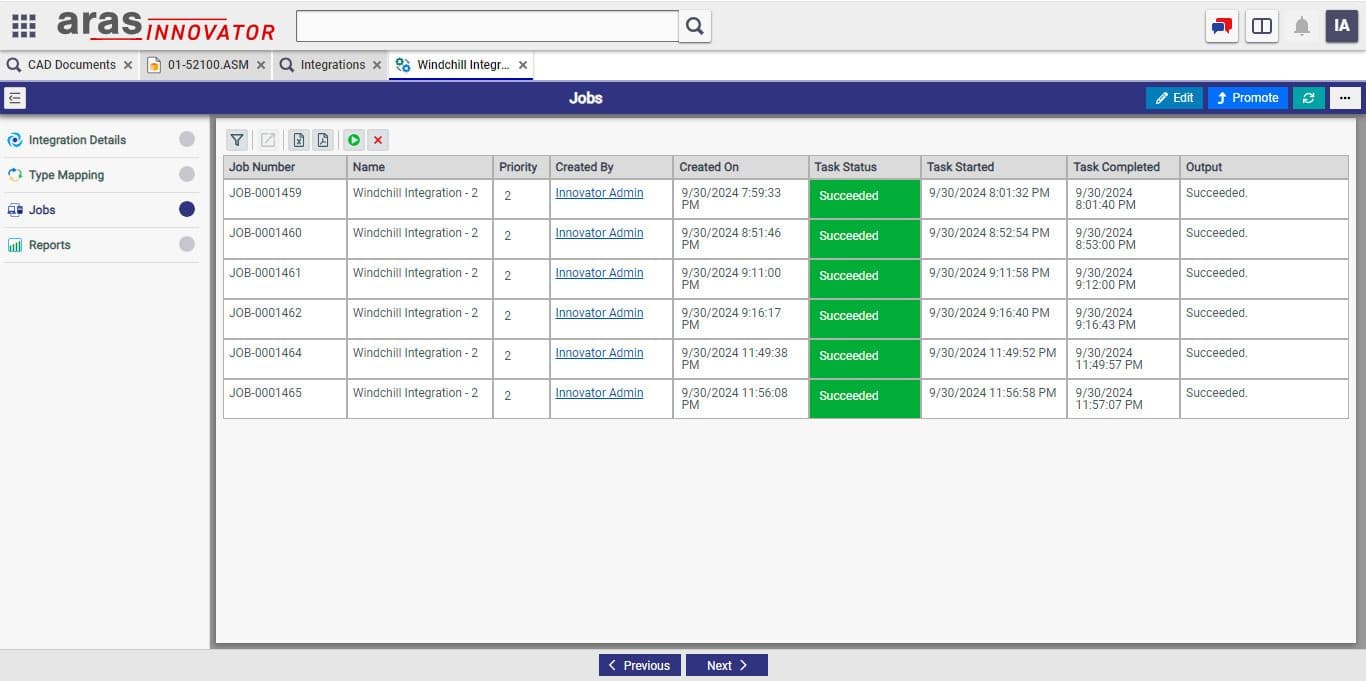
Task: Open the notifications bell
Action: click(x=1302, y=27)
